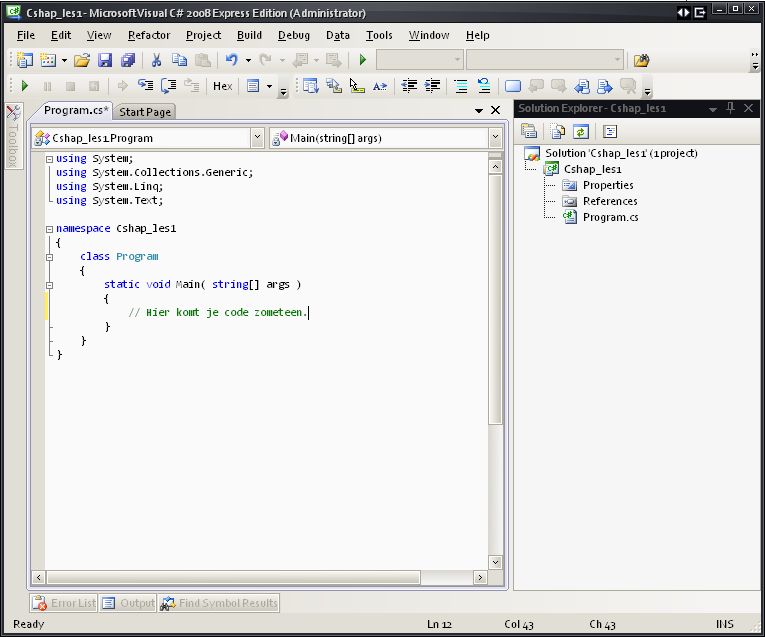Viewport: 765px width, 637px height.
Task: Toggle auto-hide pin on Solution Explorer
Action: pos(730,108)
